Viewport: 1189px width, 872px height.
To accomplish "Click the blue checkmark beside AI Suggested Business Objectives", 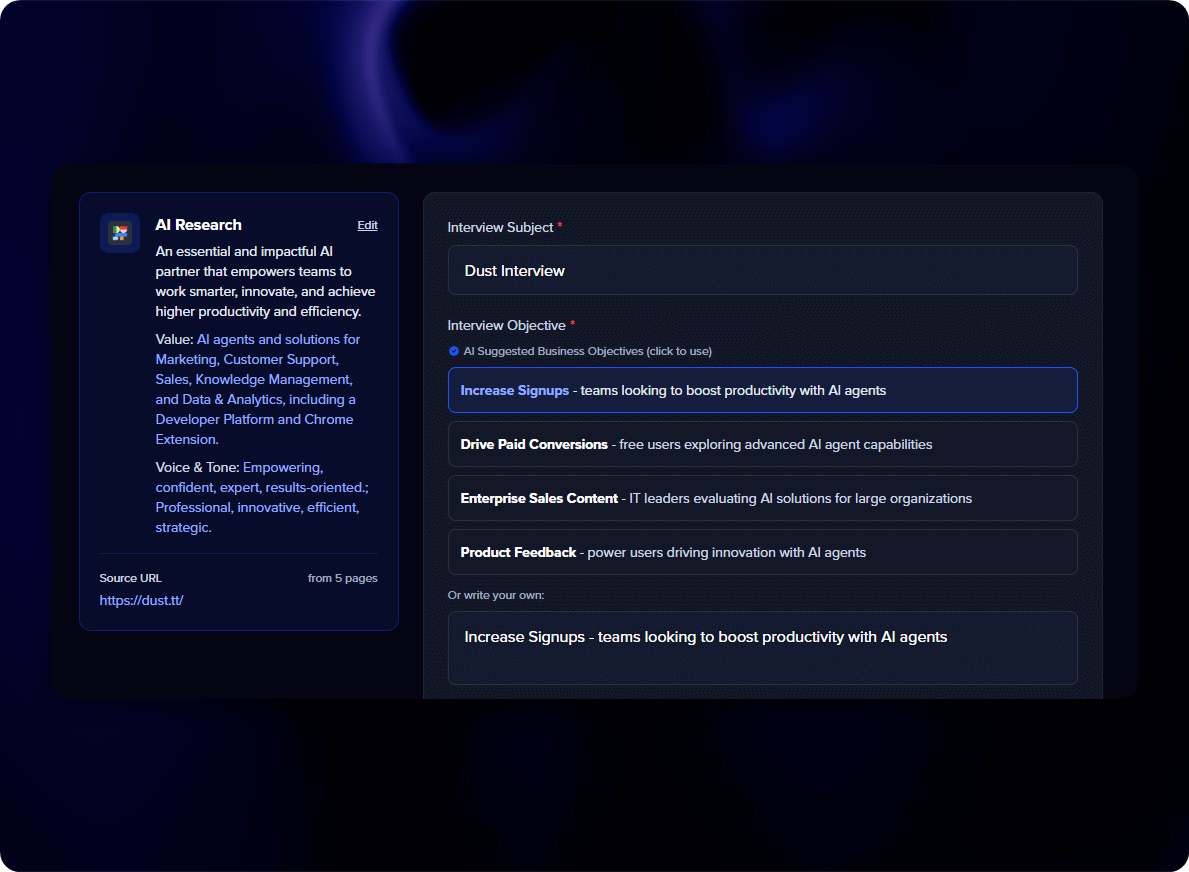I will (x=452, y=351).
